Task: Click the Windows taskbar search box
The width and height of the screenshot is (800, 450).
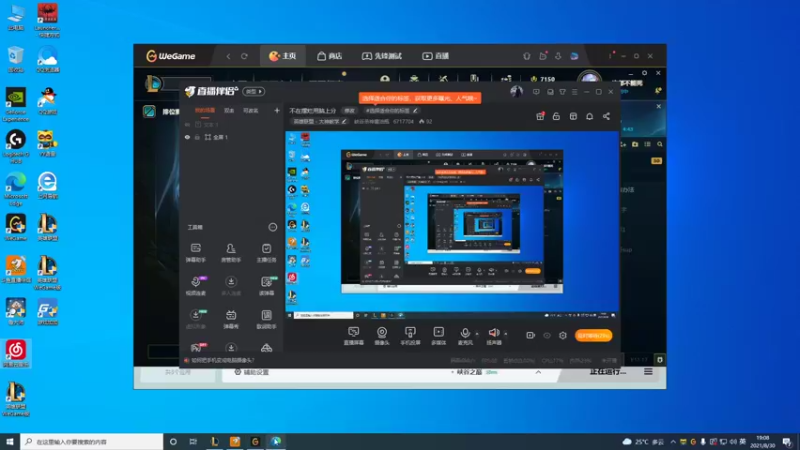Action: [x=92, y=441]
